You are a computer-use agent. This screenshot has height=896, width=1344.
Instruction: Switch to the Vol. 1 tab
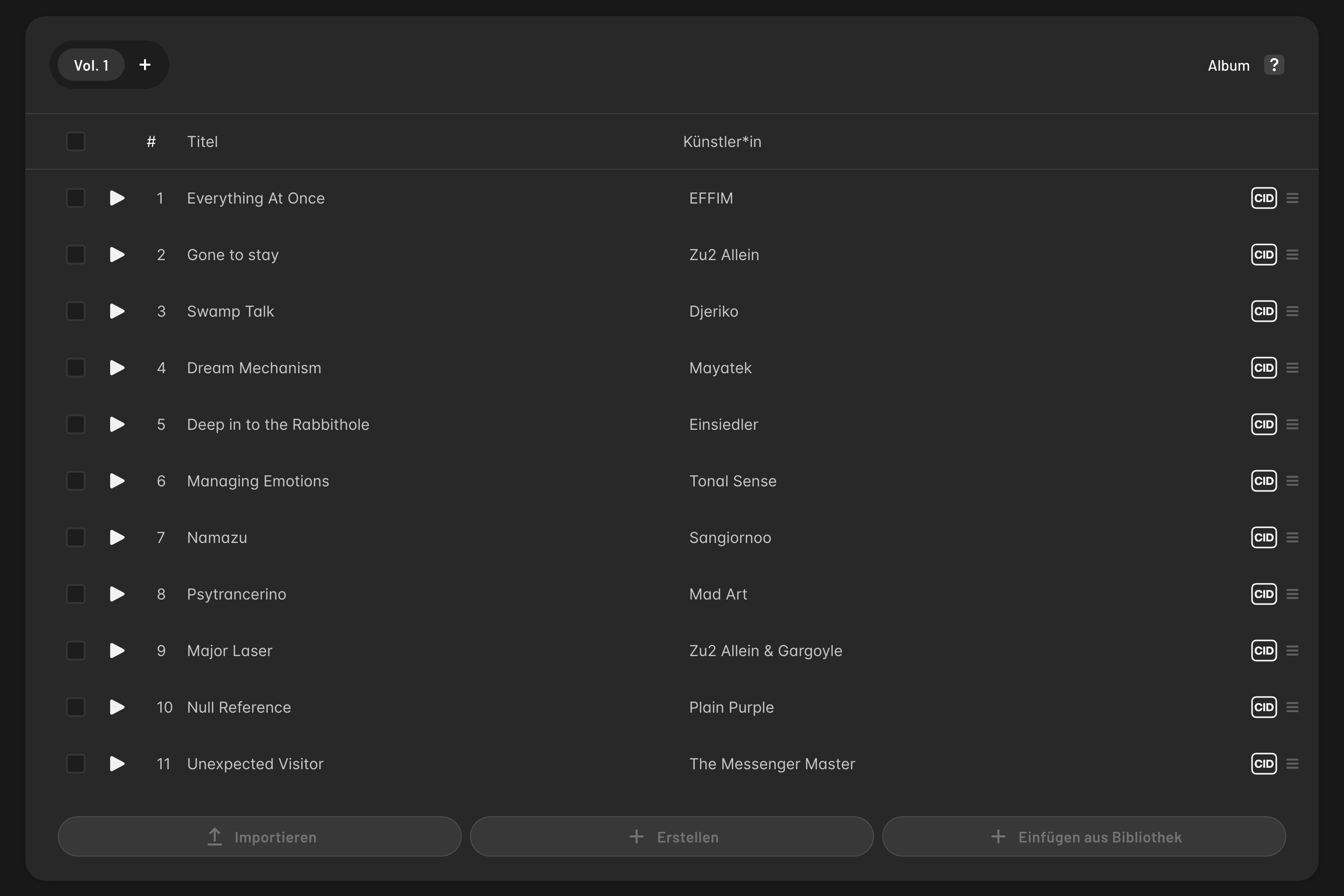click(x=91, y=65)
